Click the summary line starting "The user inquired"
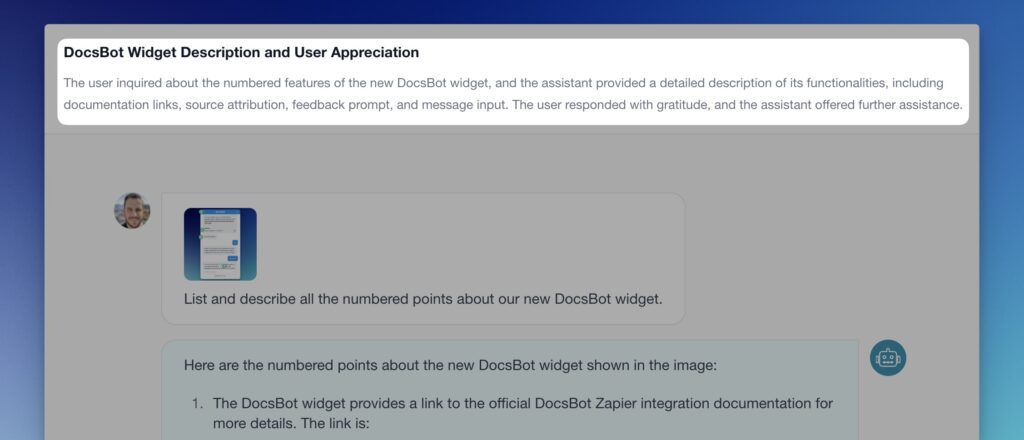The height and width of the screenshot is (440, 1024). pos(502,82)
